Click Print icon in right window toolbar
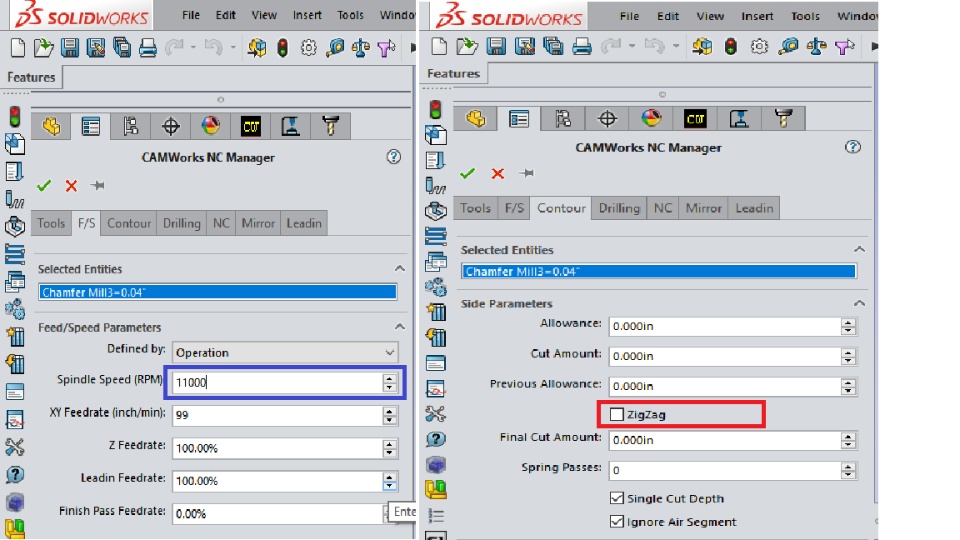 coord(582,46)
